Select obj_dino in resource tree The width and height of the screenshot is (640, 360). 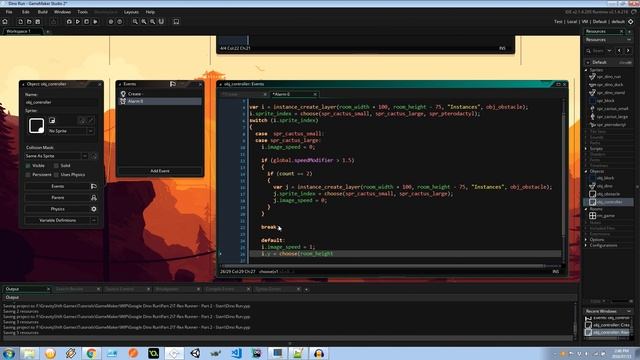click(604, 186)
